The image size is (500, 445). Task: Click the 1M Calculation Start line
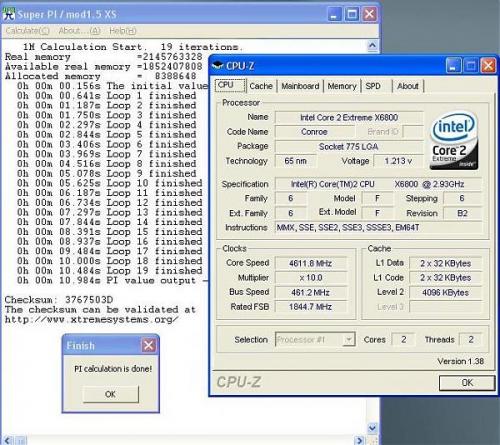point(133,47)
